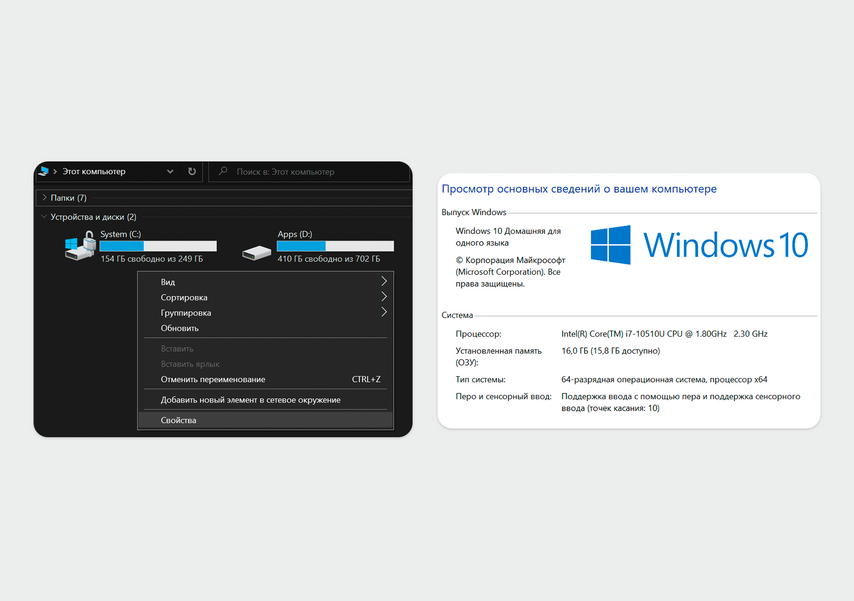Open the Вид context menu item
The width and height of the screenshot is (854, 601).
(x=265, y=282)
